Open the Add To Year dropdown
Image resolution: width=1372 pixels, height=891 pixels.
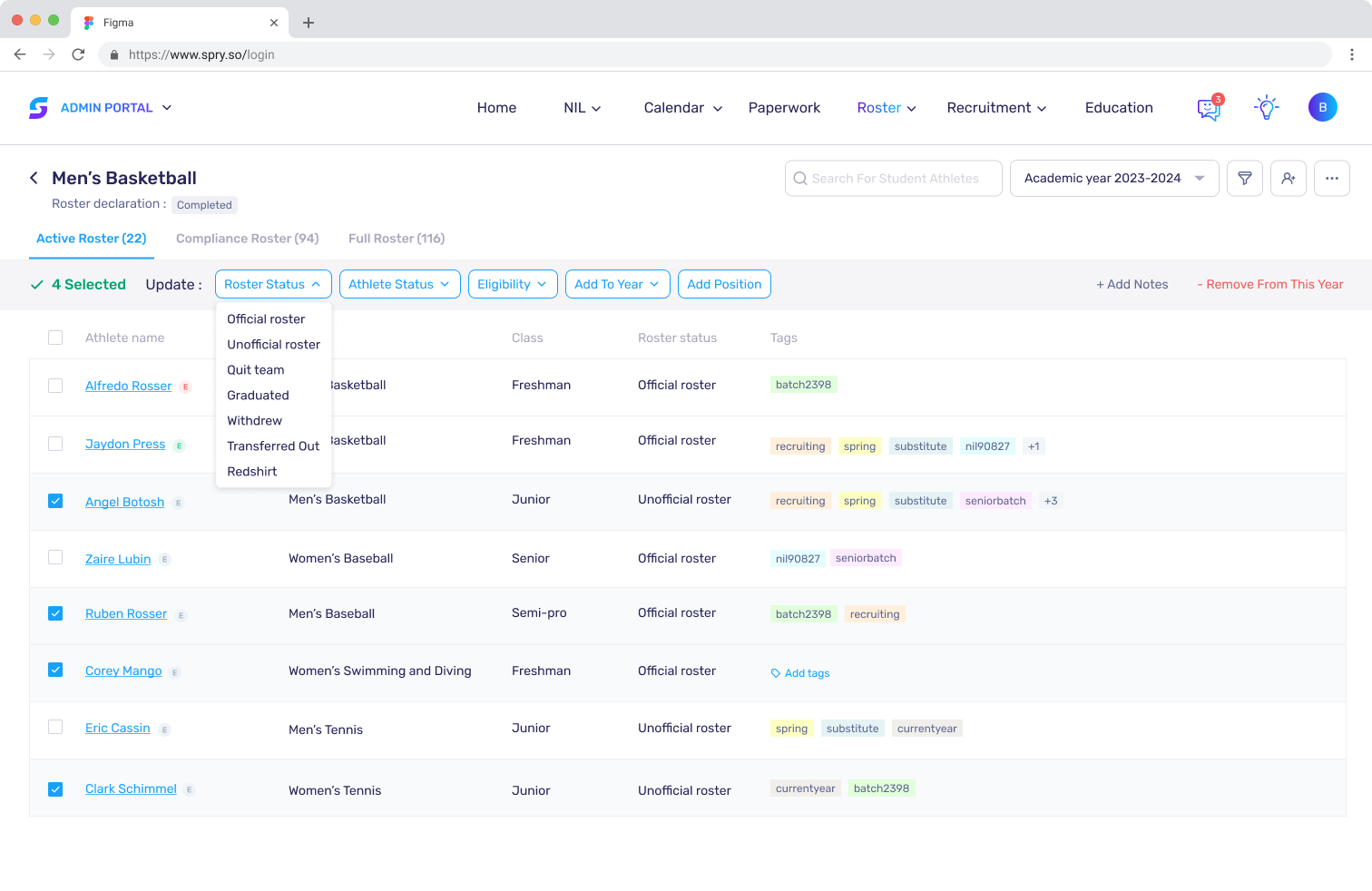[618, 284]
